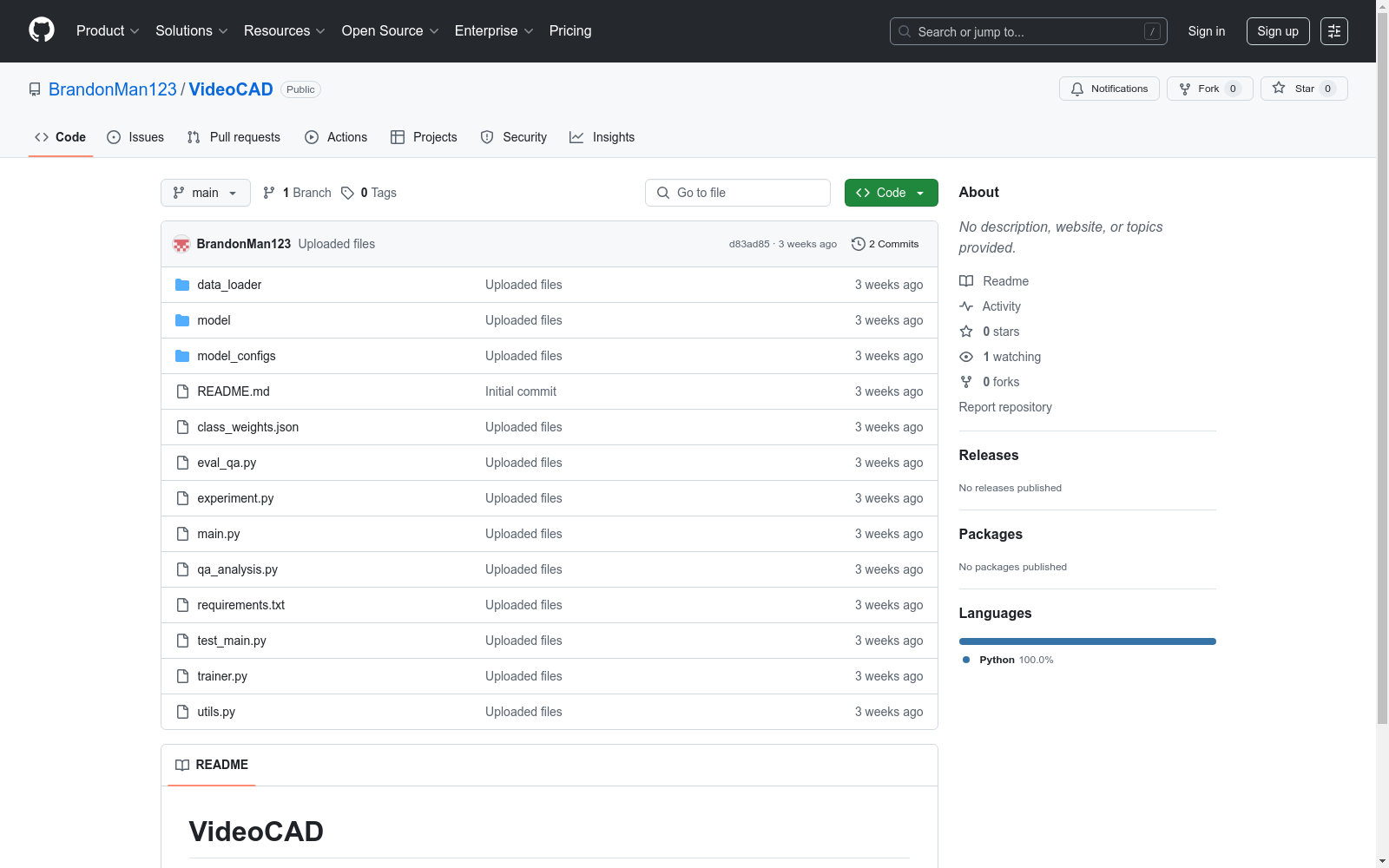
Task: Open commit hash d83ad85
Action: click(749, 244)
